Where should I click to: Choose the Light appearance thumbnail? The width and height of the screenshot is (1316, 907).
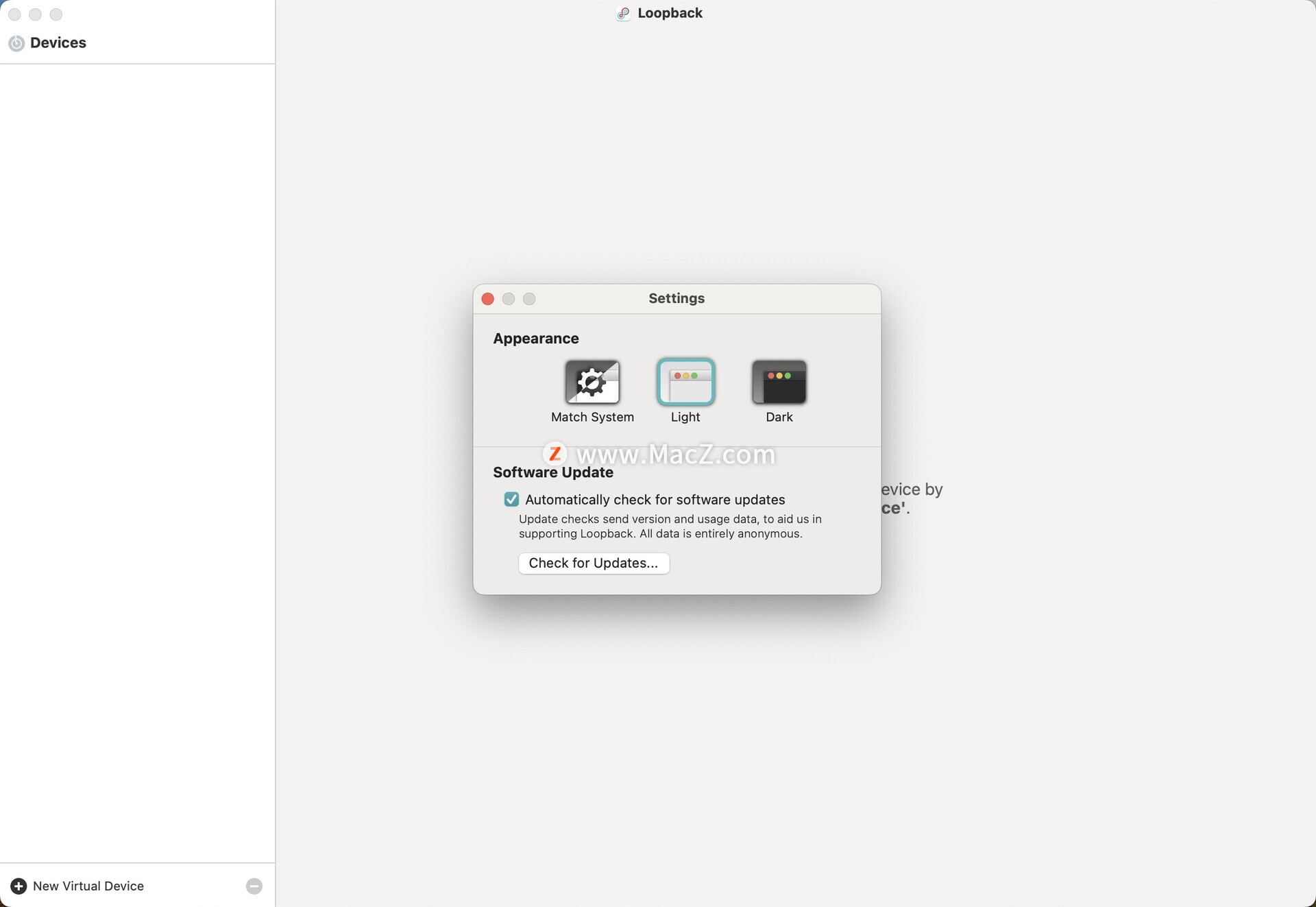(685, 382)
